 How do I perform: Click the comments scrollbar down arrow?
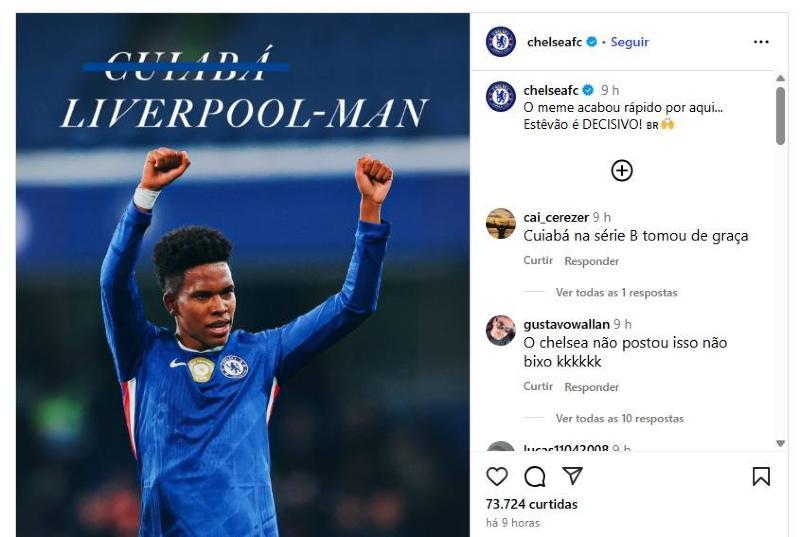tap(780, 443)
